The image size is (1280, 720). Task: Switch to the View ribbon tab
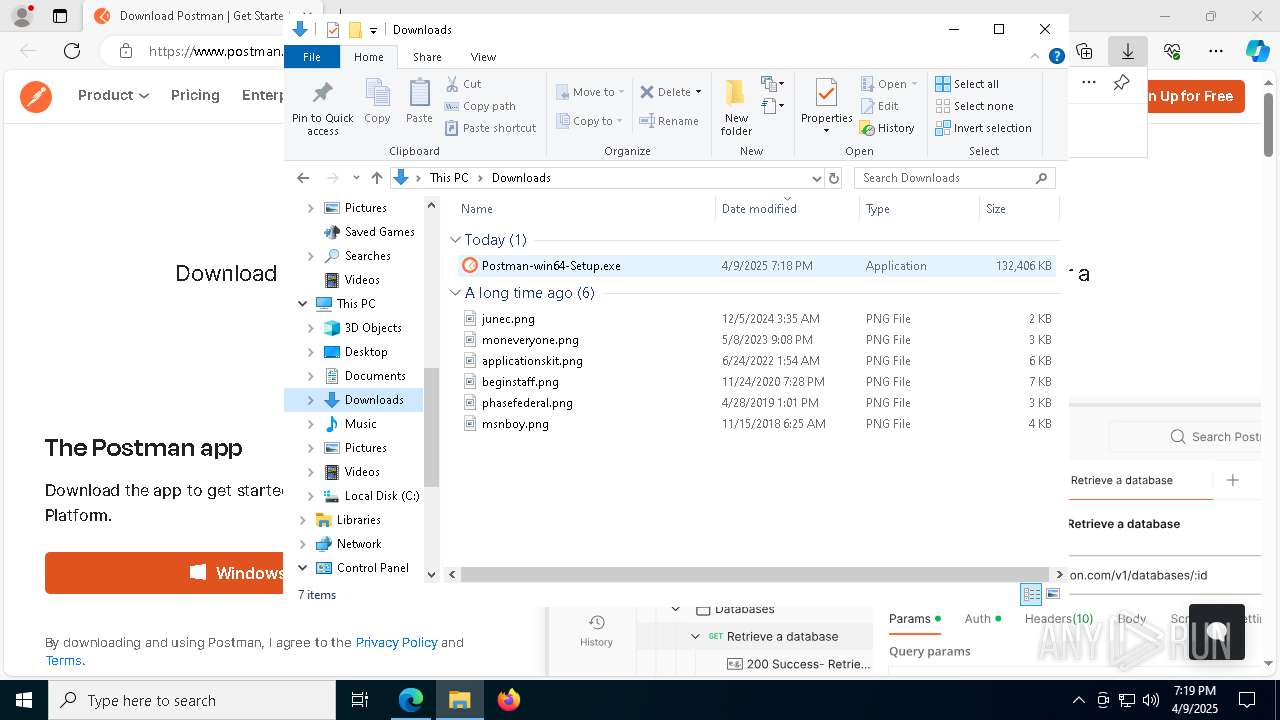[x=483, y=57]
